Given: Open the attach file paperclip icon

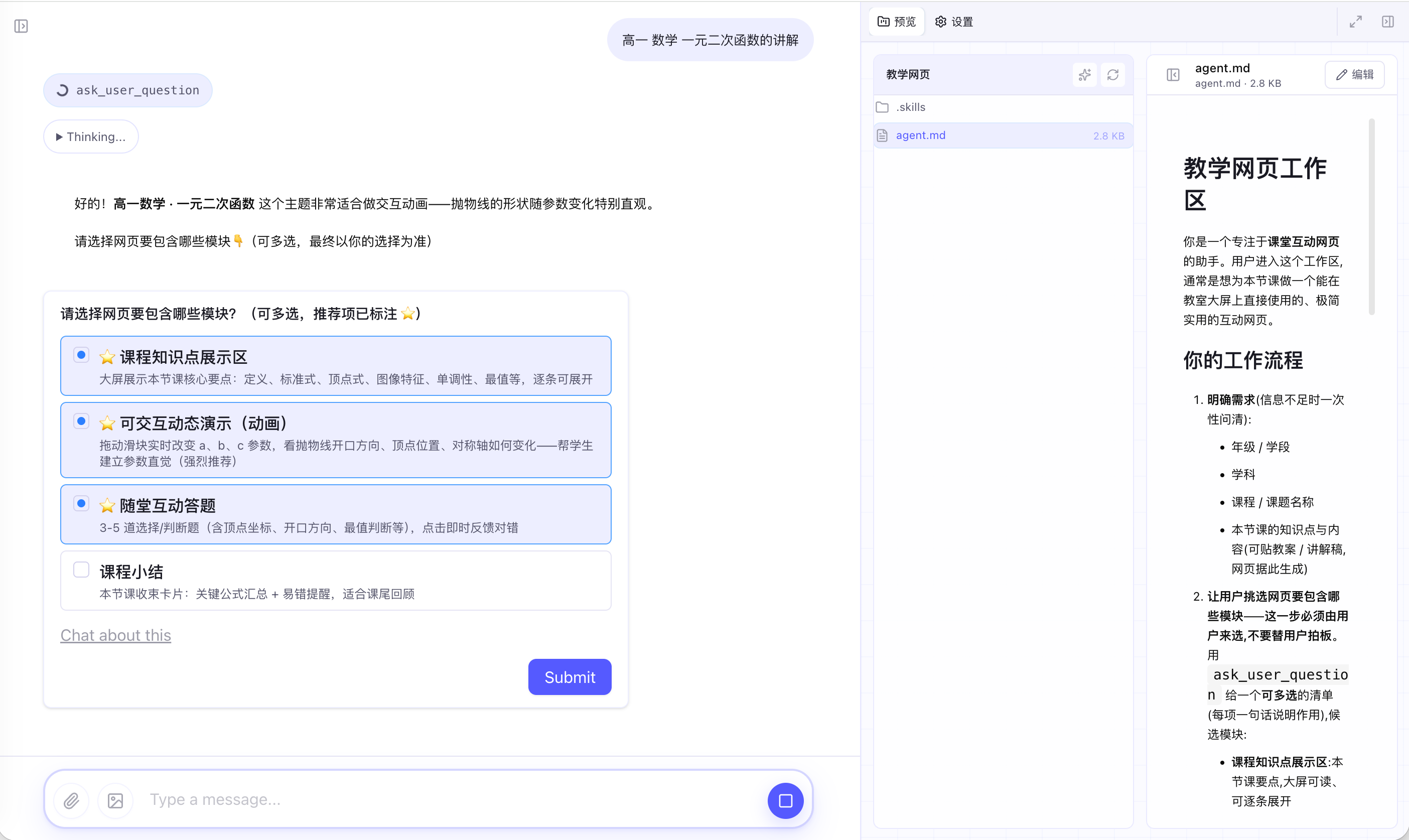Looking at the screenshot, I should (71, 800).
